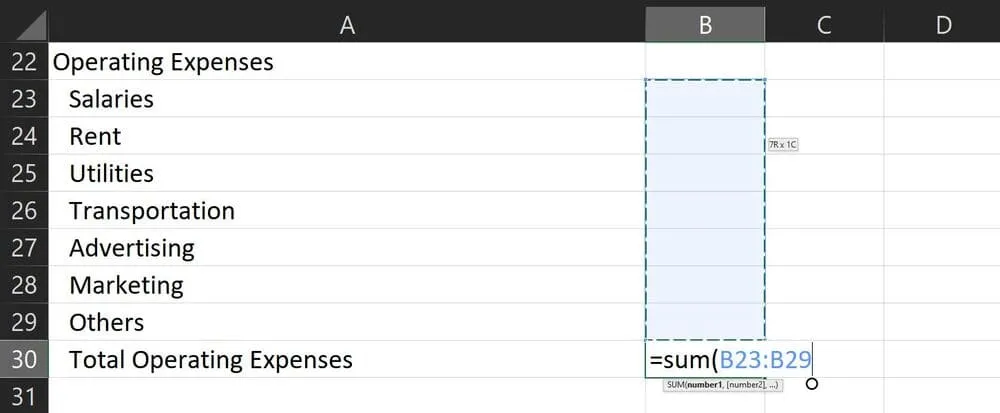This screenshot has width=1000, height=413.
Task: Click row 25 header
Action: tap(23, 173)
